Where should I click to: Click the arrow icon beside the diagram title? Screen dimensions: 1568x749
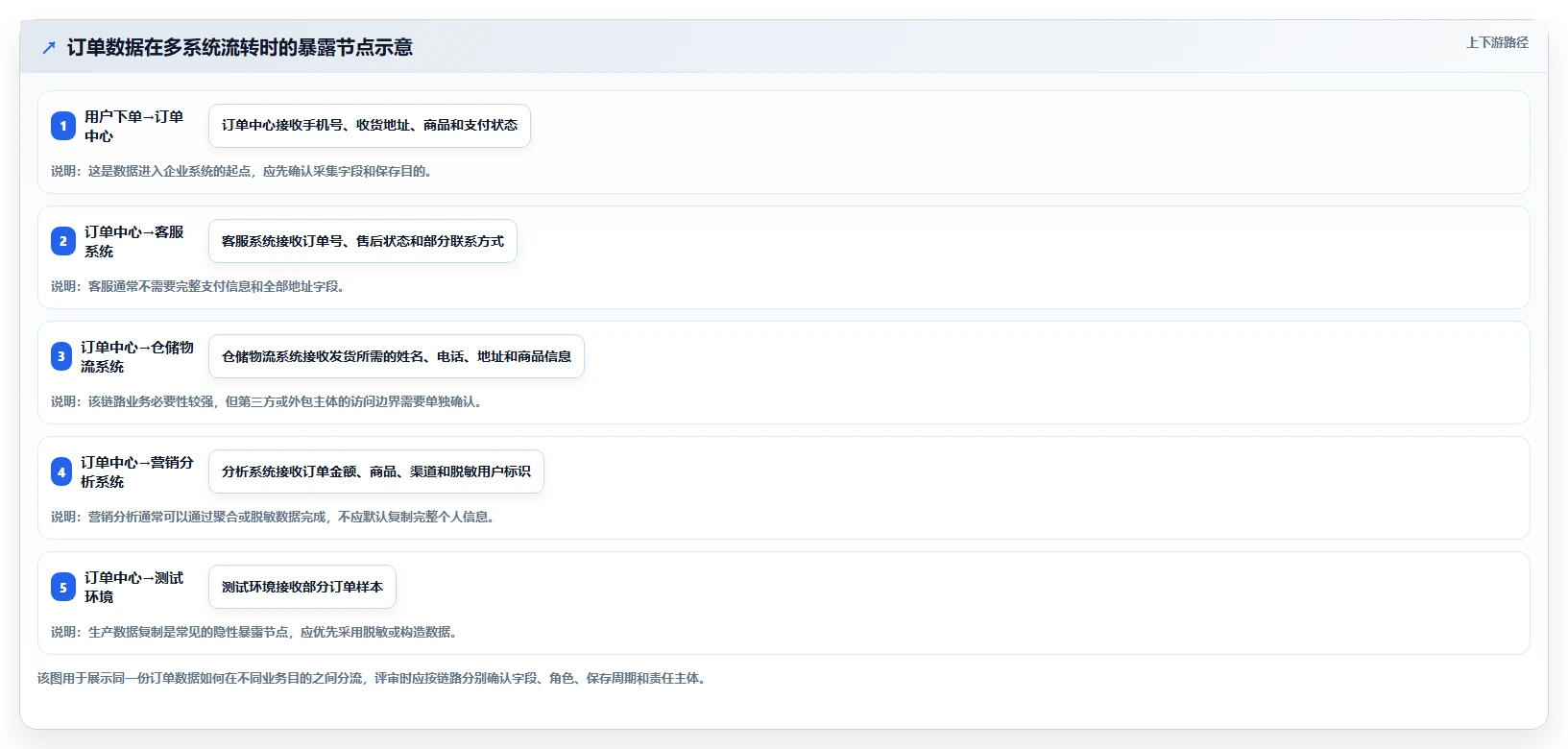pyautogui.click(x=49, y=47)
